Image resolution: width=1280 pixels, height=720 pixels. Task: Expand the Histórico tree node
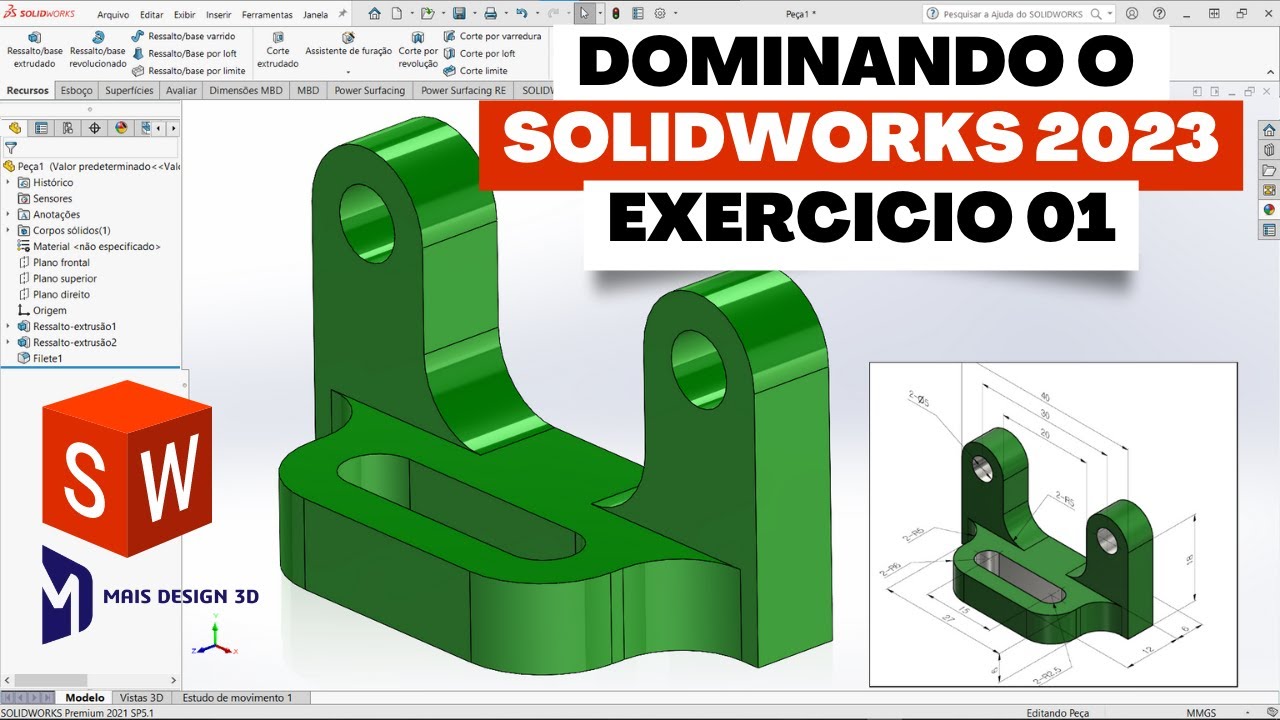click(x=9, y=183)
